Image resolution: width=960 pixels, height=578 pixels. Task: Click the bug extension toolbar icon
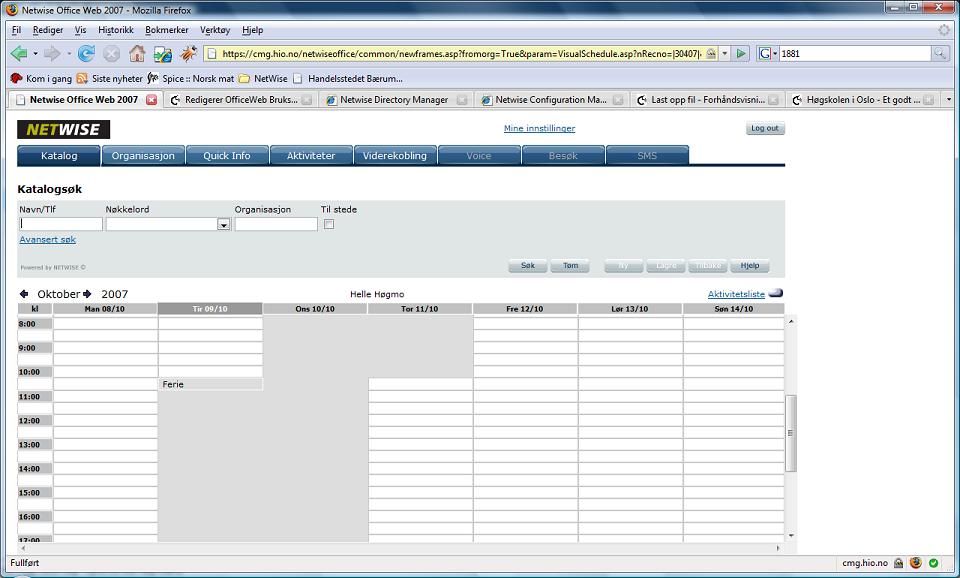[x=188, y=54]
